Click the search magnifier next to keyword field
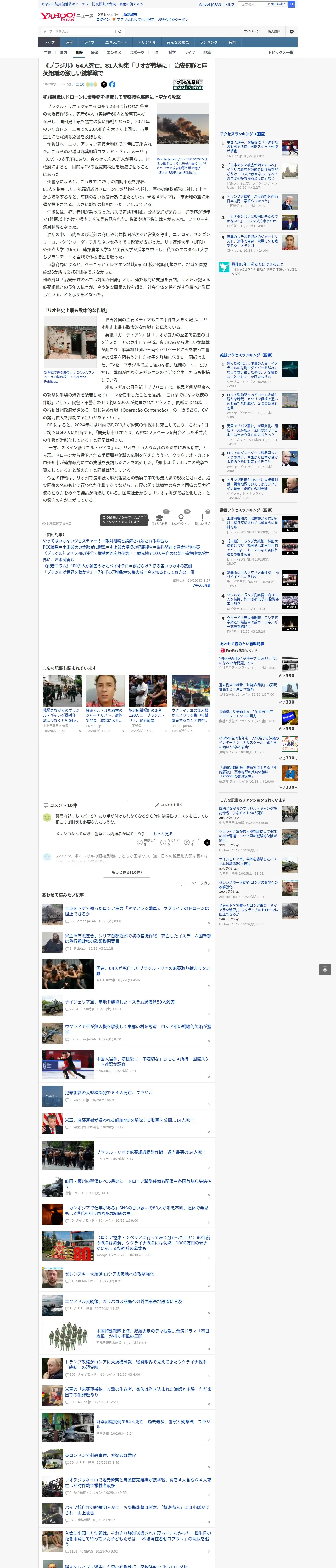336x1568 pixels. coord(120,31)
